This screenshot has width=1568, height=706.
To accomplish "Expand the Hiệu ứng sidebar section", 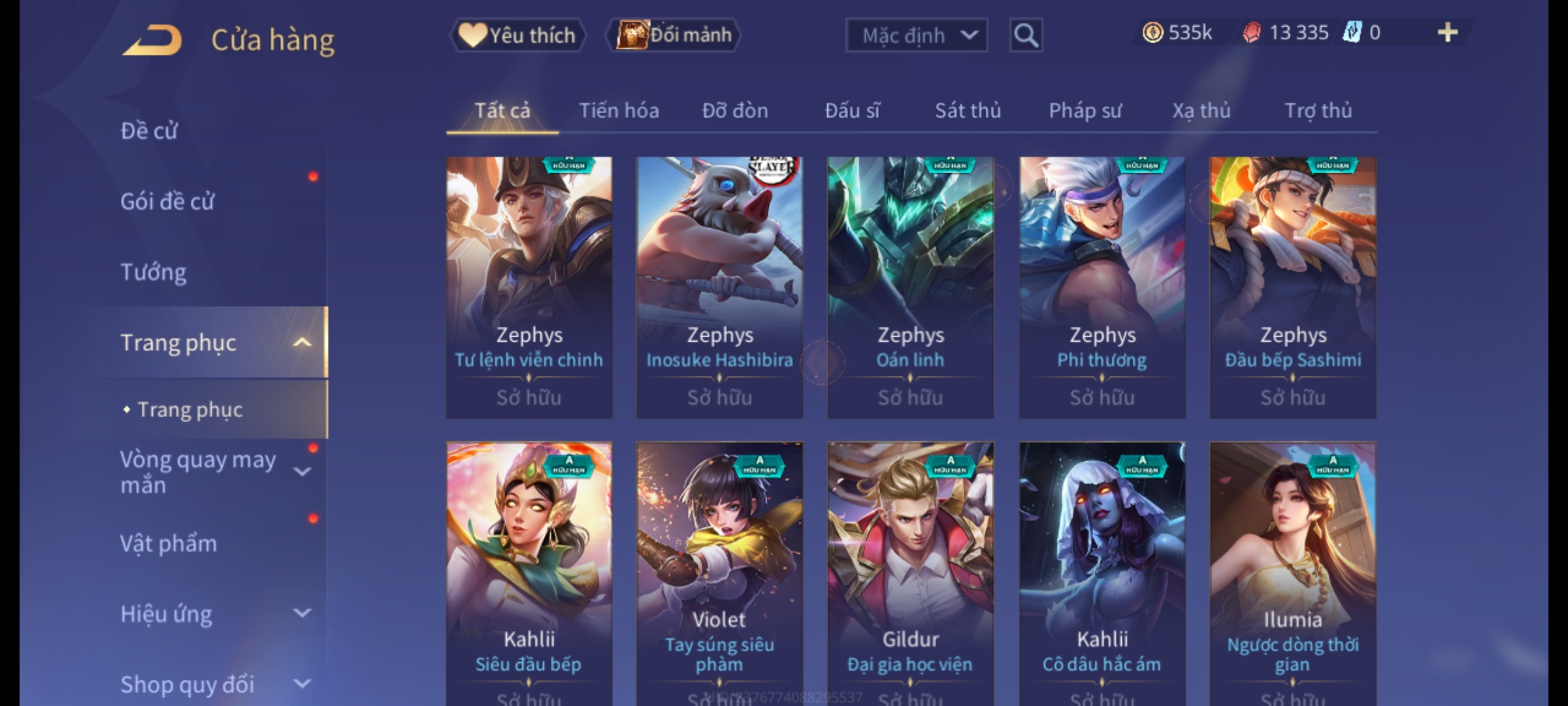I will tap(302, 613).
